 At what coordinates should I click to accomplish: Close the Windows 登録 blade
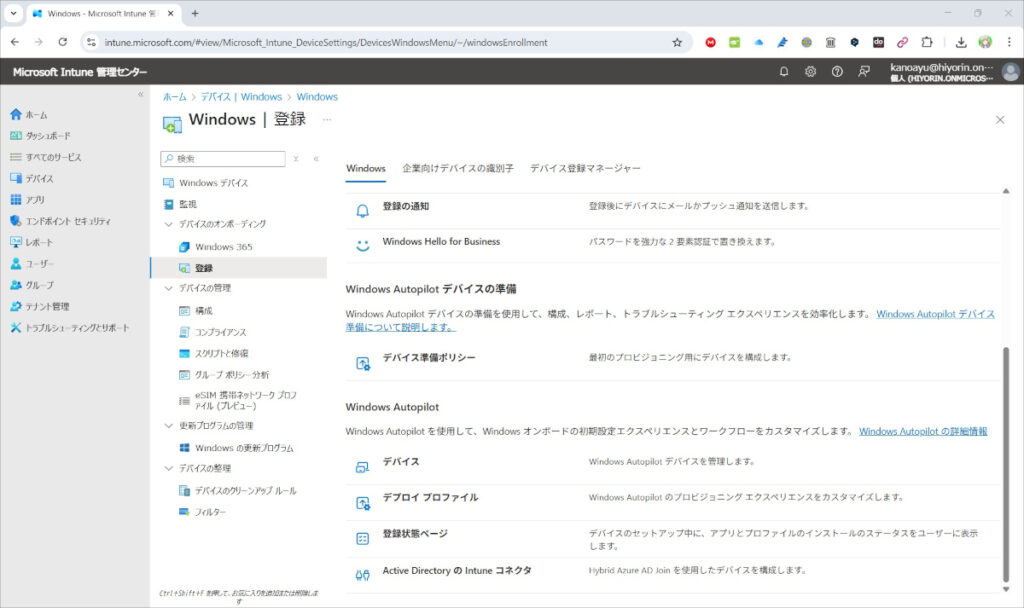click(1000, 120)
